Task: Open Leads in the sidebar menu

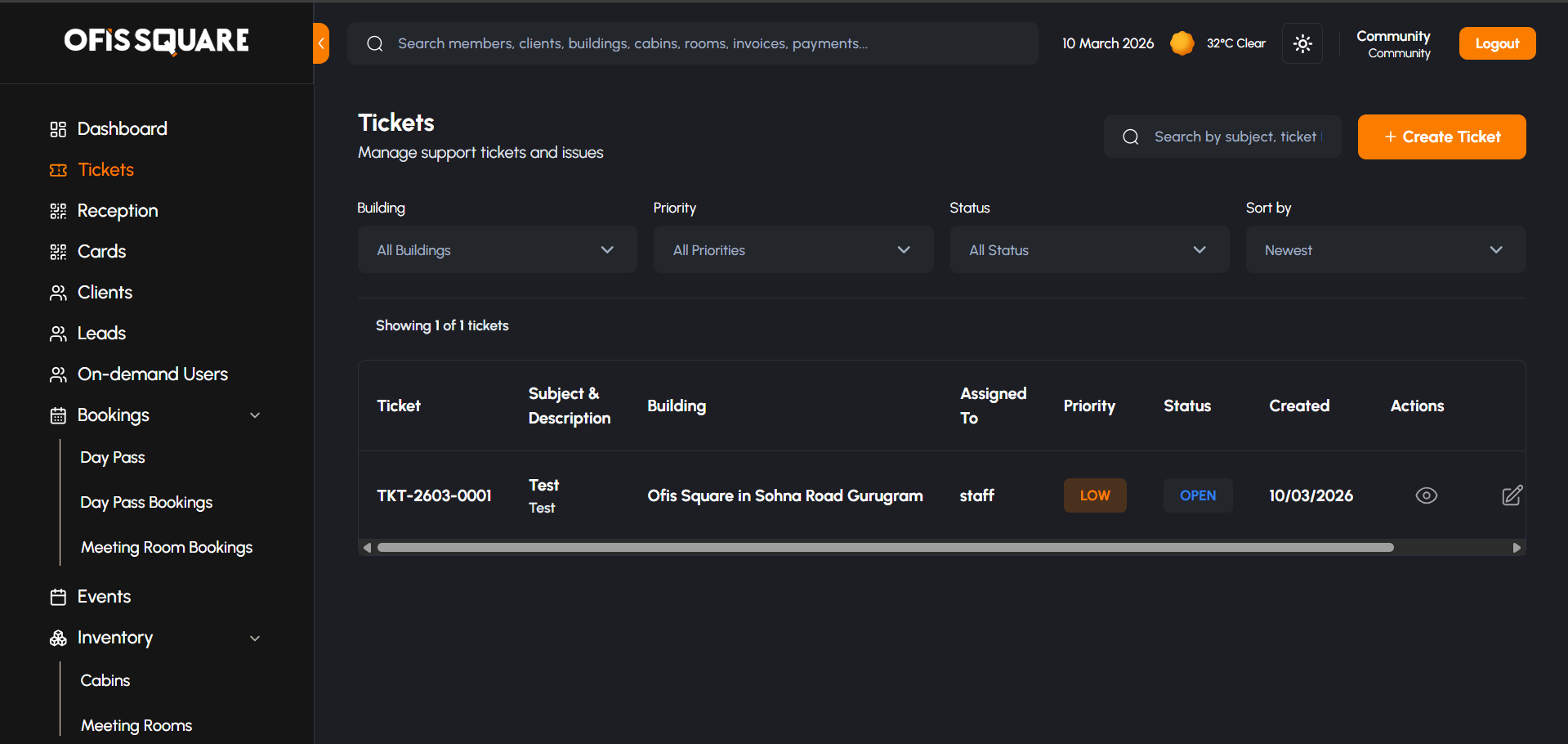Action: pos(101,334)
